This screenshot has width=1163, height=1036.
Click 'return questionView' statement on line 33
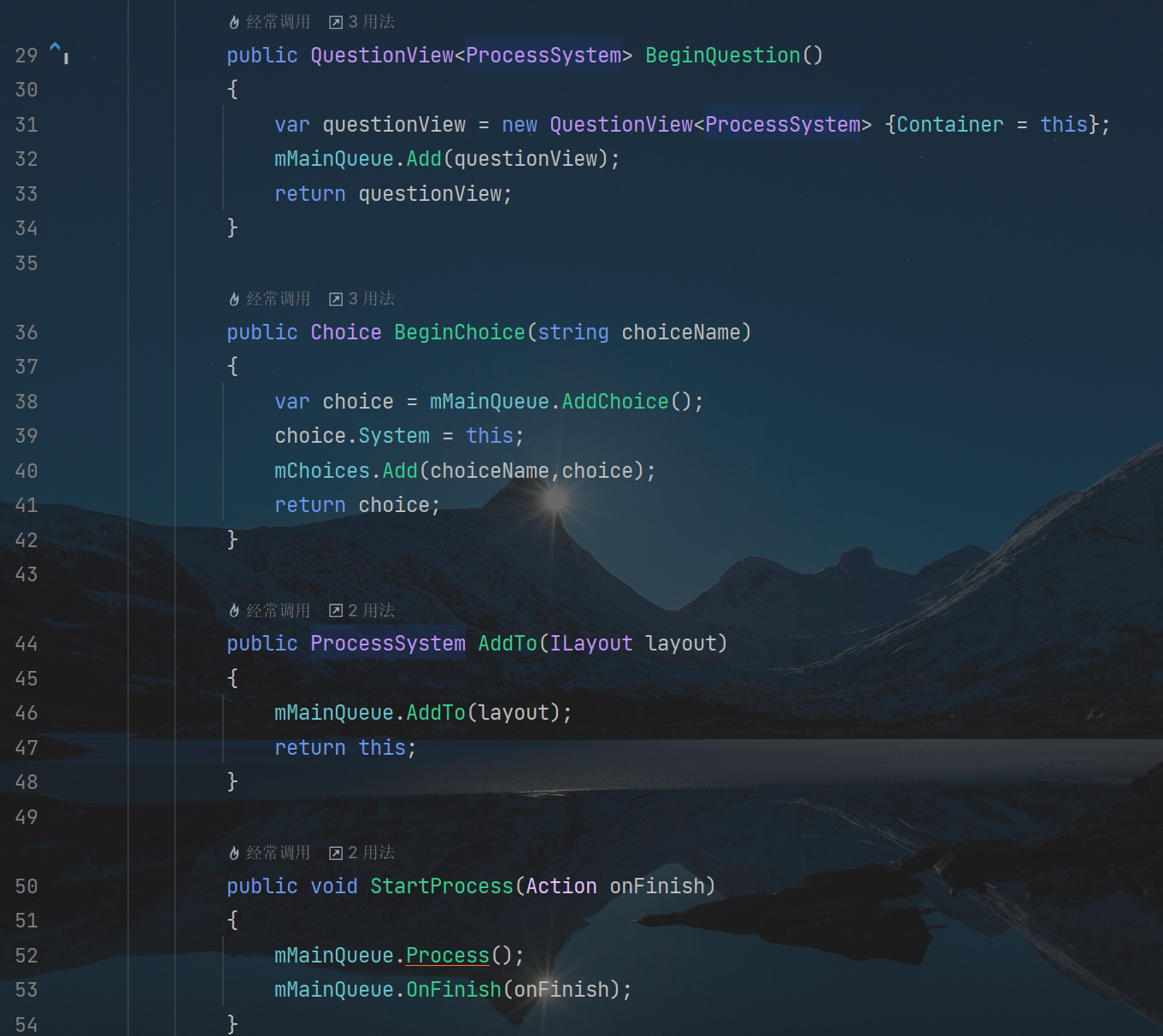coord(393,194)
